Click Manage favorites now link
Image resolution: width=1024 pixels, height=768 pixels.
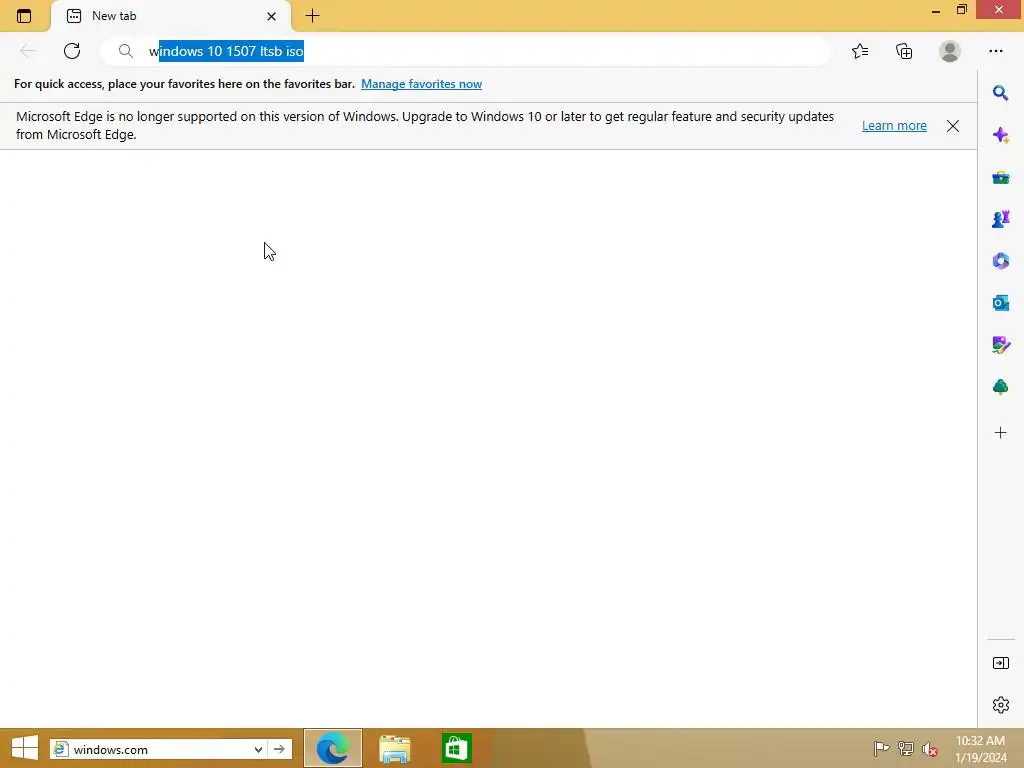tap(421, 84)
